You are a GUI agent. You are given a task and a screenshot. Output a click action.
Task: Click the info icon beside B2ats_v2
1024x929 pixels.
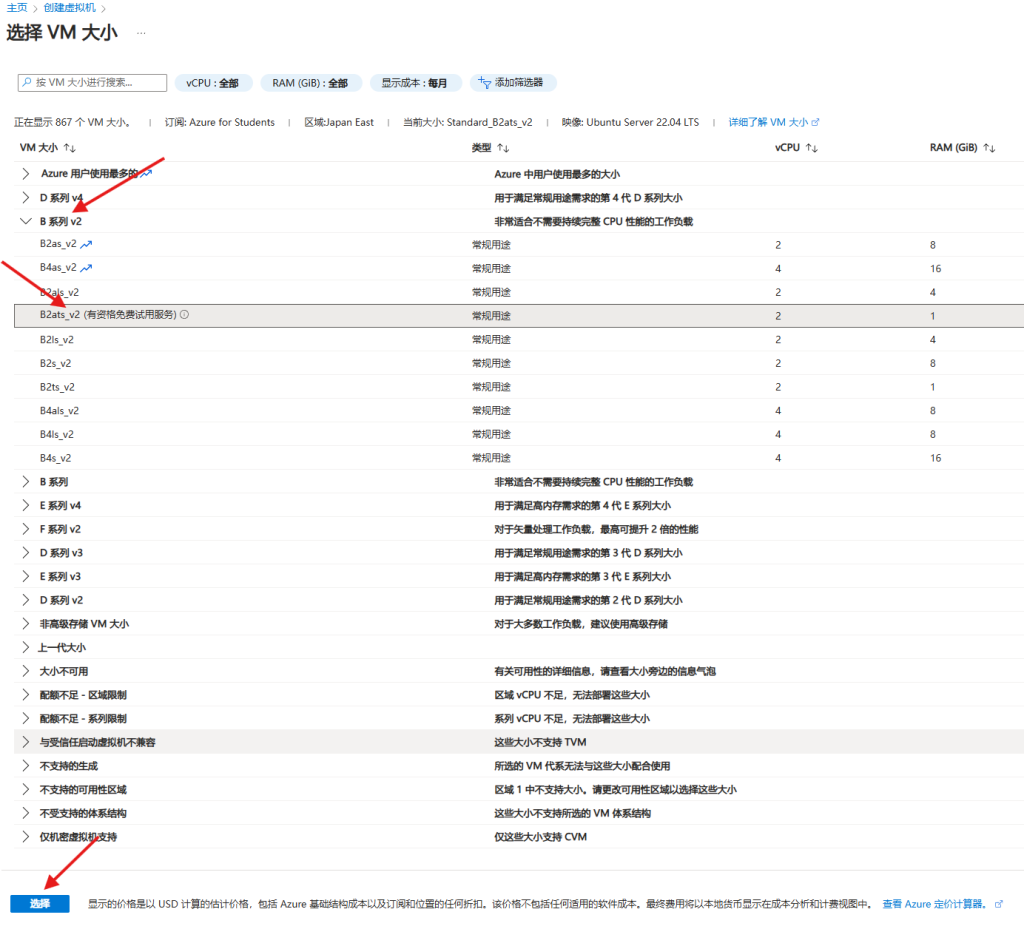(184, 315)
